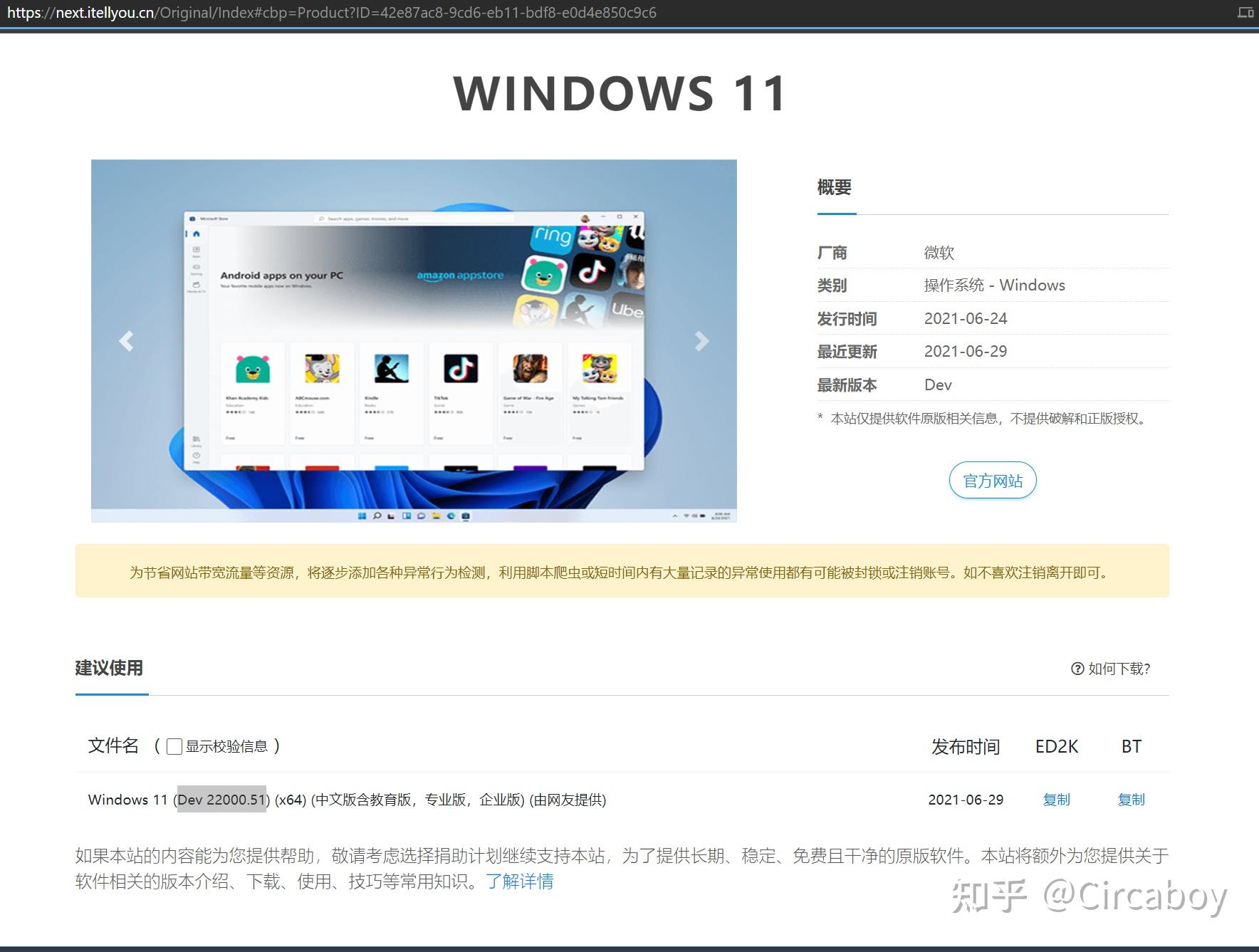Screen dimensions: 1259x952
Task: Click the 2021-06-29 release date in file row
Action: click(966, 800)
